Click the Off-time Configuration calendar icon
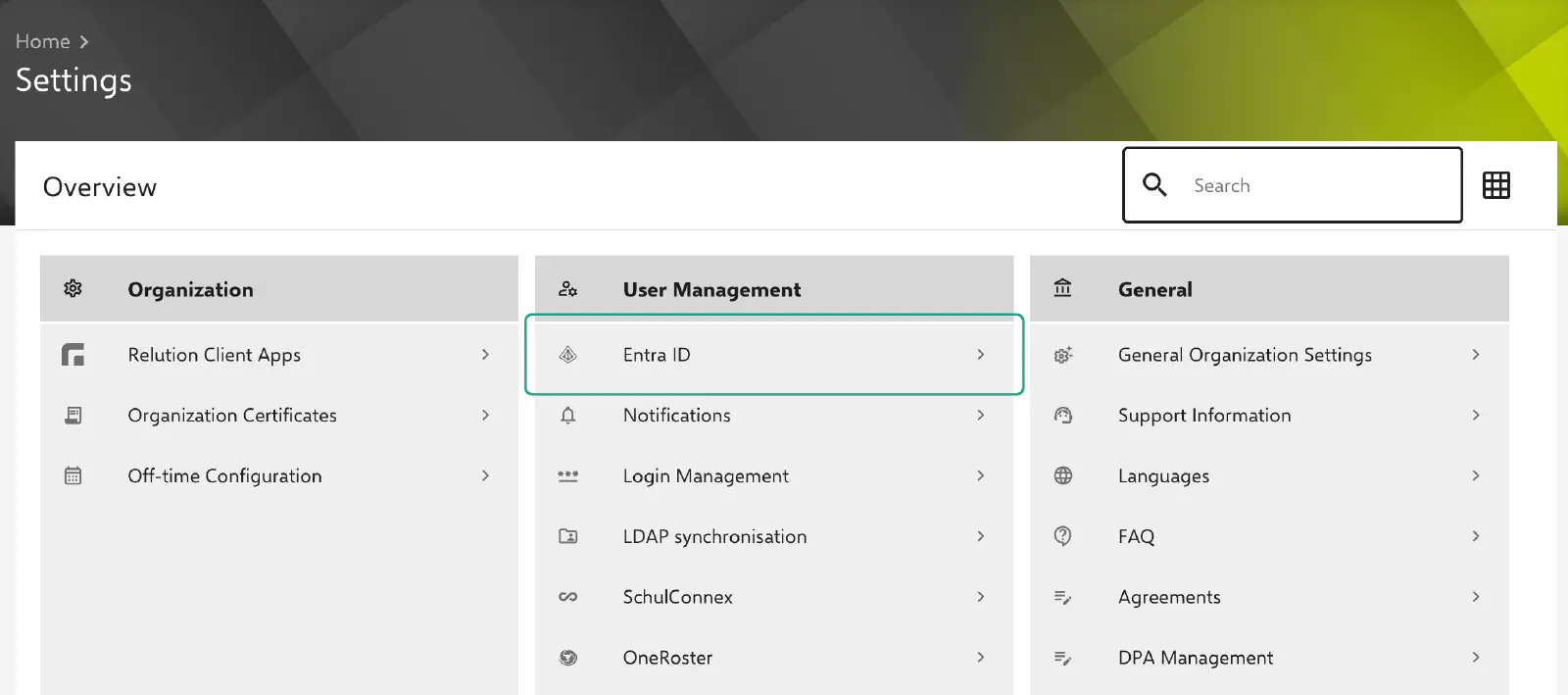The width and height of the screenshot is (1568, 695). pos(73,476)
